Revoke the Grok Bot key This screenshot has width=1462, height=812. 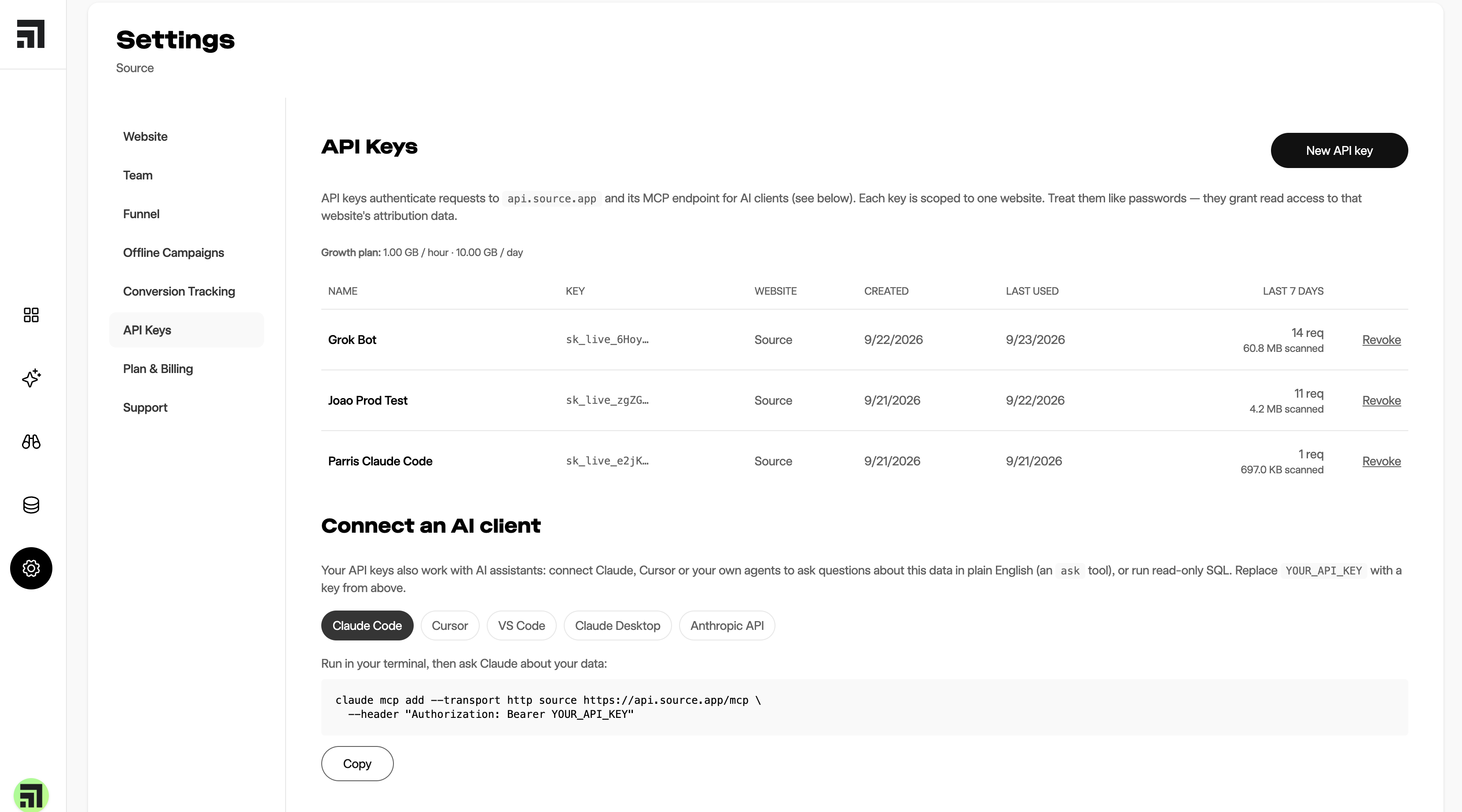(1381, 340)
